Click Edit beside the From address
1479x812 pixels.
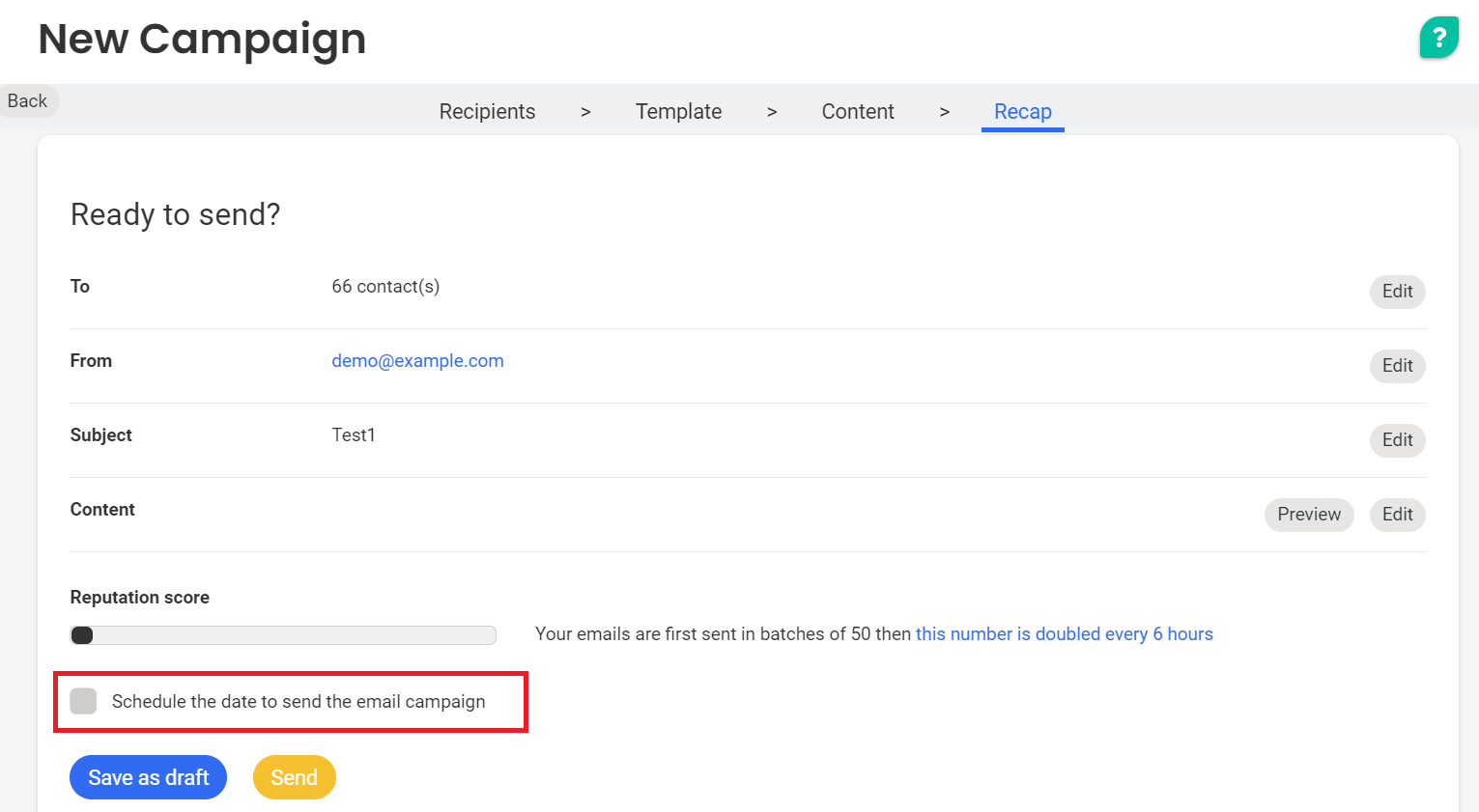(1397, 366)
